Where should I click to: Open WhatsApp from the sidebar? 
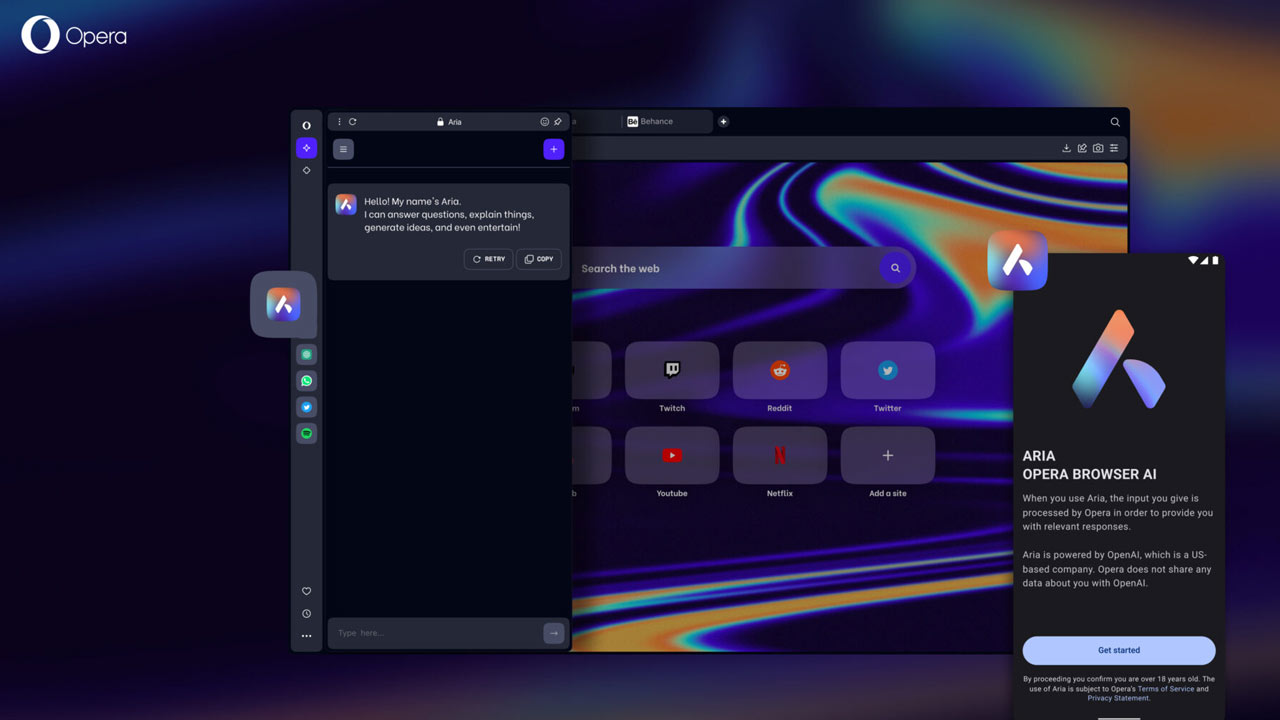[x=307, y=381]
